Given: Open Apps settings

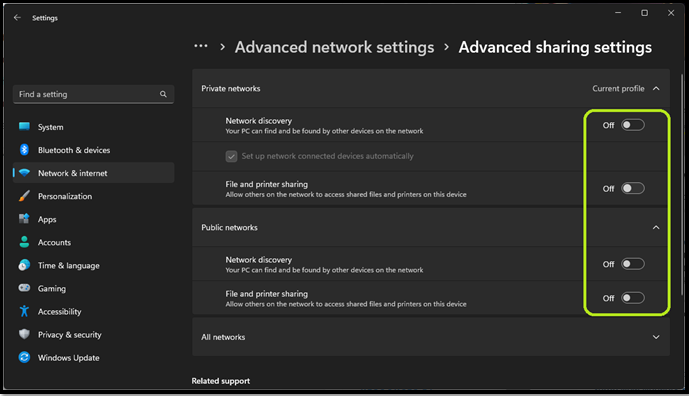Looking at the screenshot, I should [94, 219].
